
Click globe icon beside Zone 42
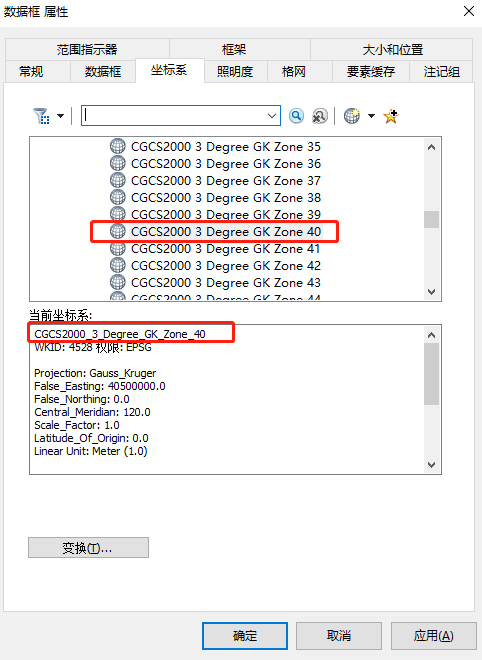[117, 265]
